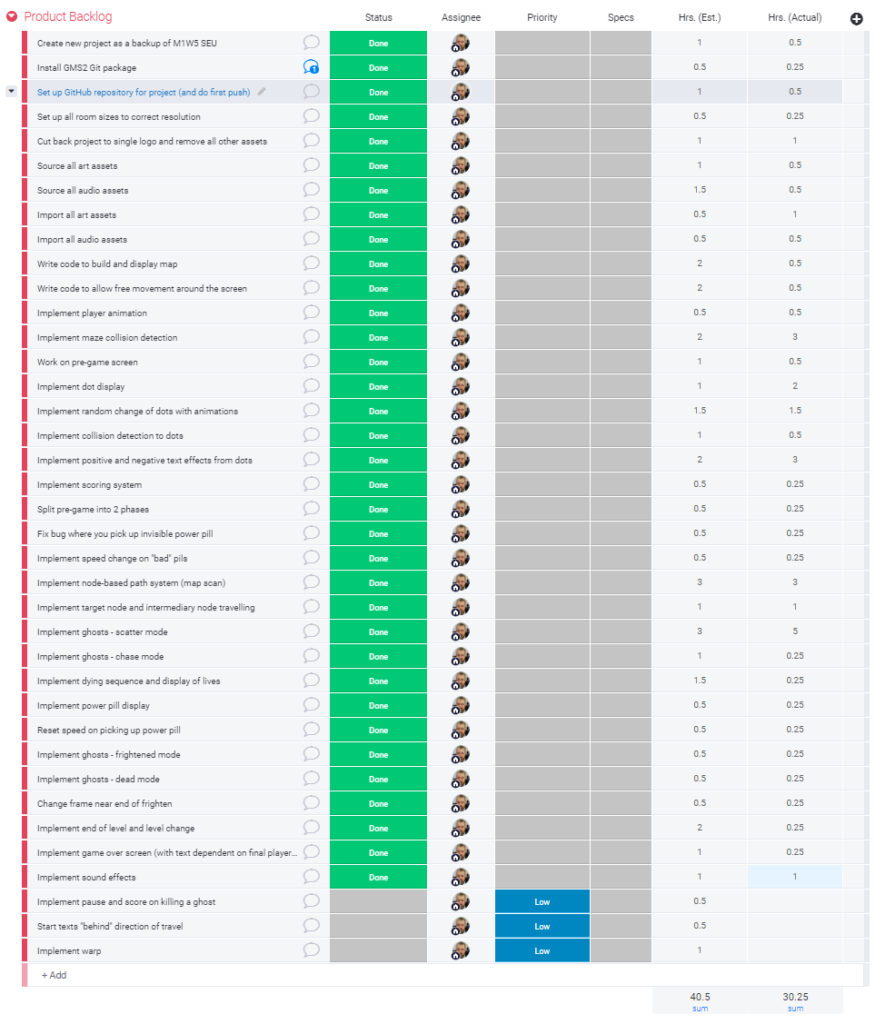This screenshot has height=1024, width=875.
Task: Collapse the Product Backlog group arrow
Action: pos(11,17)
